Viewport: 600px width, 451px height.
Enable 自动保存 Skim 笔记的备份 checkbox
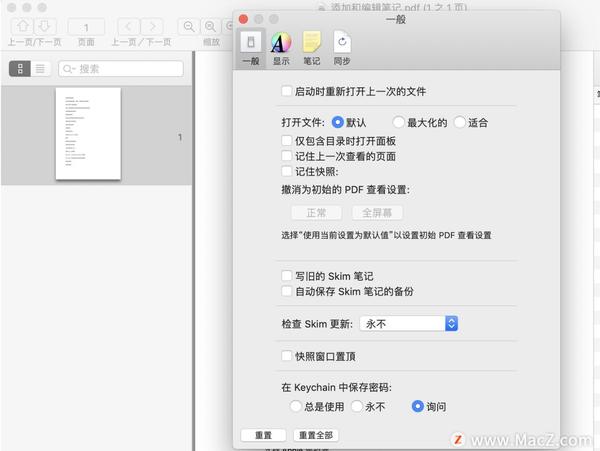287,291
